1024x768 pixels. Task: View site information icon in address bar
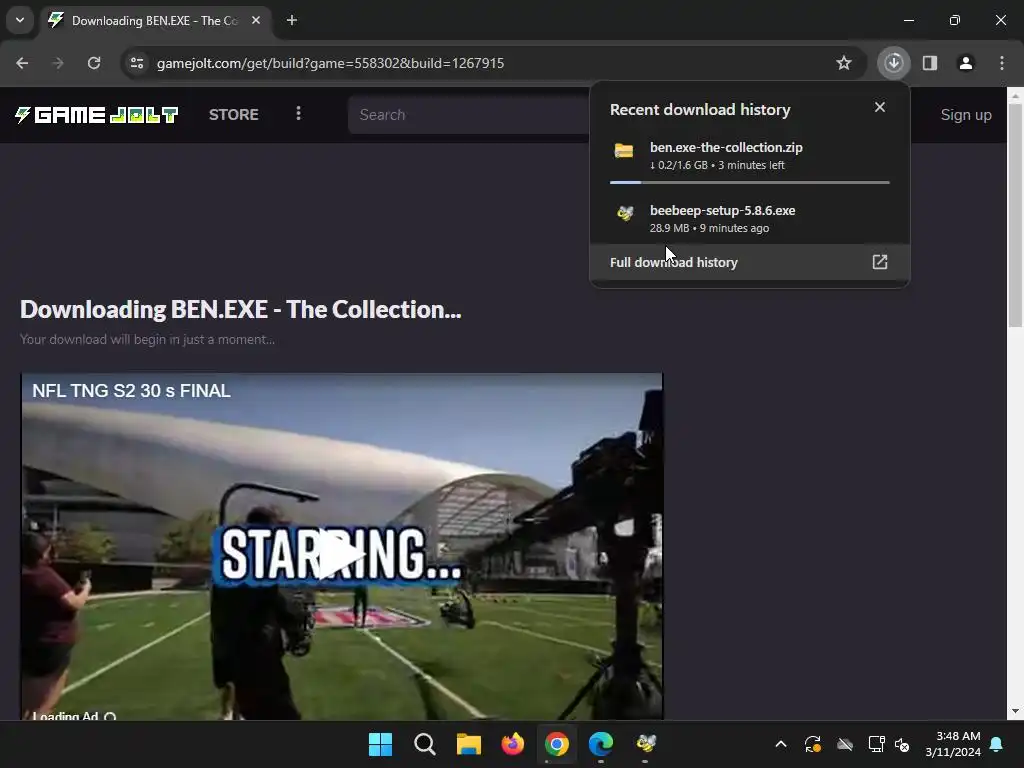pos(137,63)
